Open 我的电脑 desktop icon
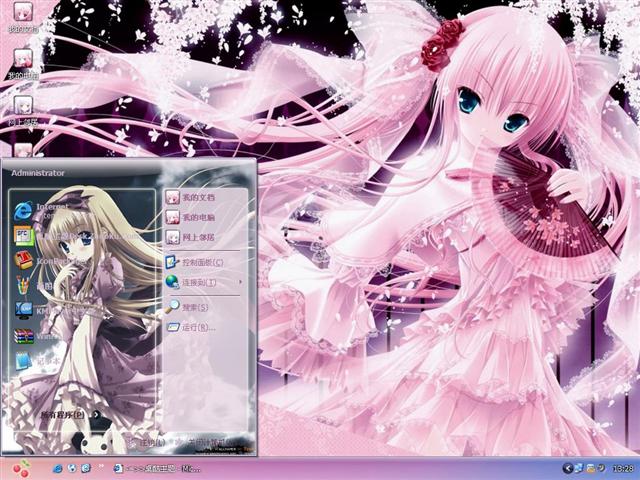Image resolution: width=640 pixels, height=480 pixels. [24, 64]
